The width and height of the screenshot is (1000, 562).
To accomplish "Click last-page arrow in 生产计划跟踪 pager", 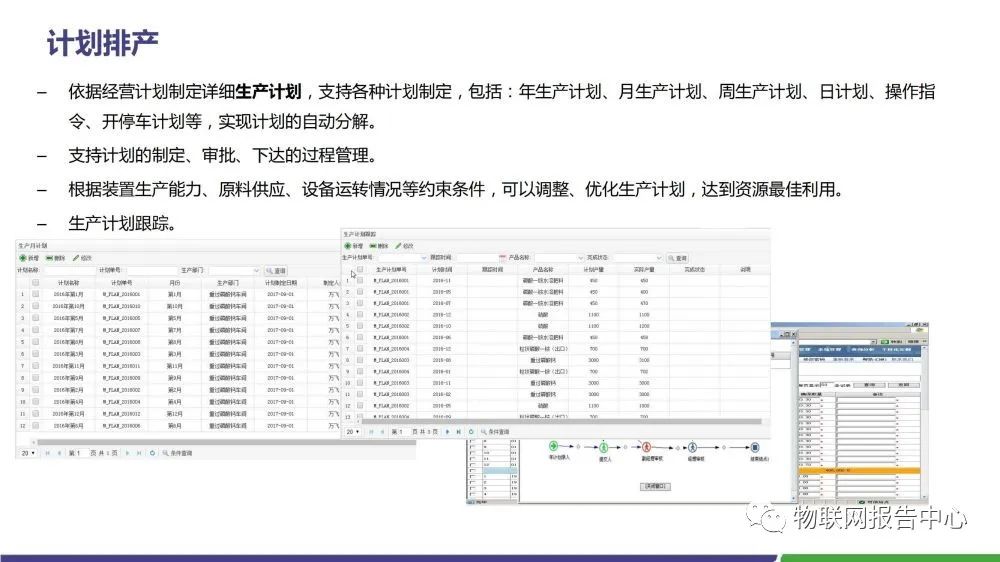I will point(459,432).
